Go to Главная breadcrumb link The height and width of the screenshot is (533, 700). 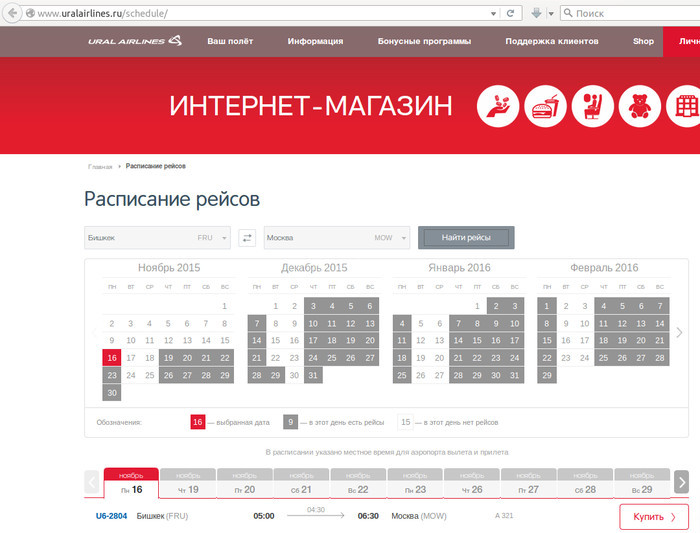tap(100, 166)
